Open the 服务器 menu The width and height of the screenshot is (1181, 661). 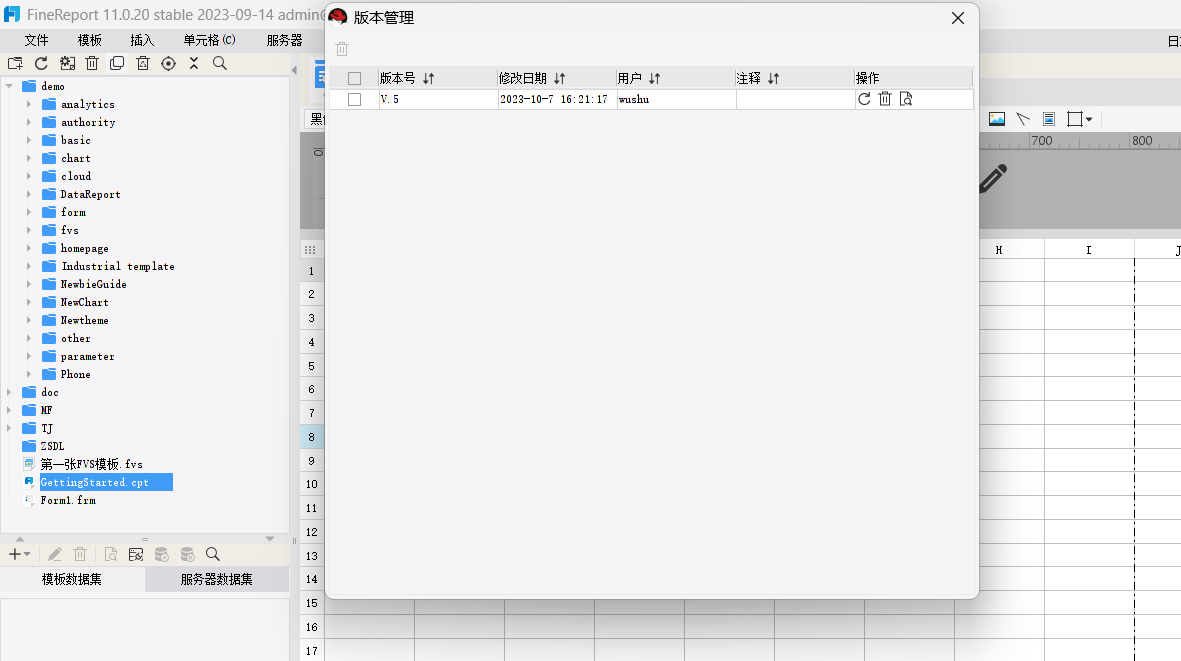tap(284, 40)
